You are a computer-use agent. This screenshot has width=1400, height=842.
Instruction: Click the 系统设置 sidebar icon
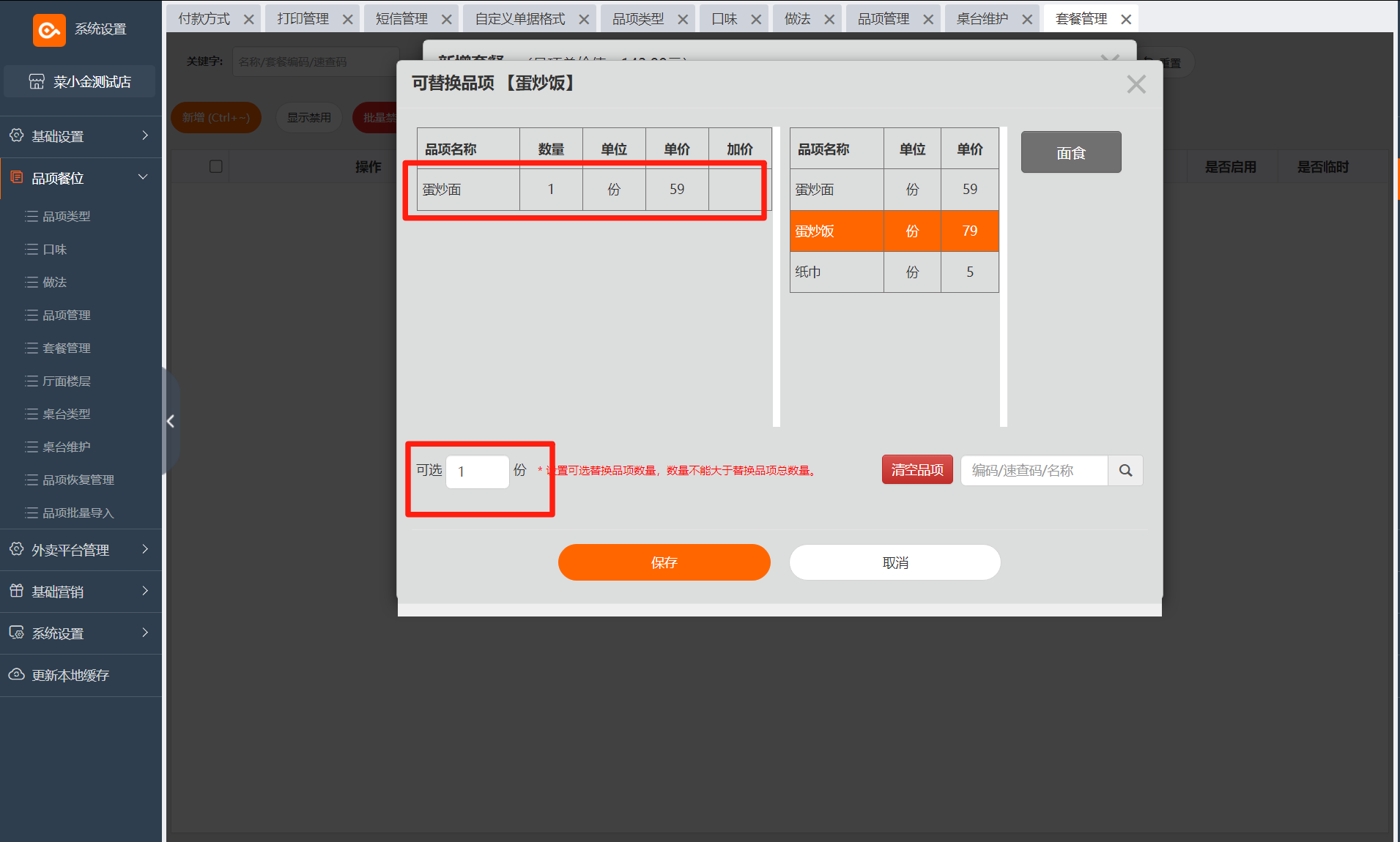(x=16, y=633)
